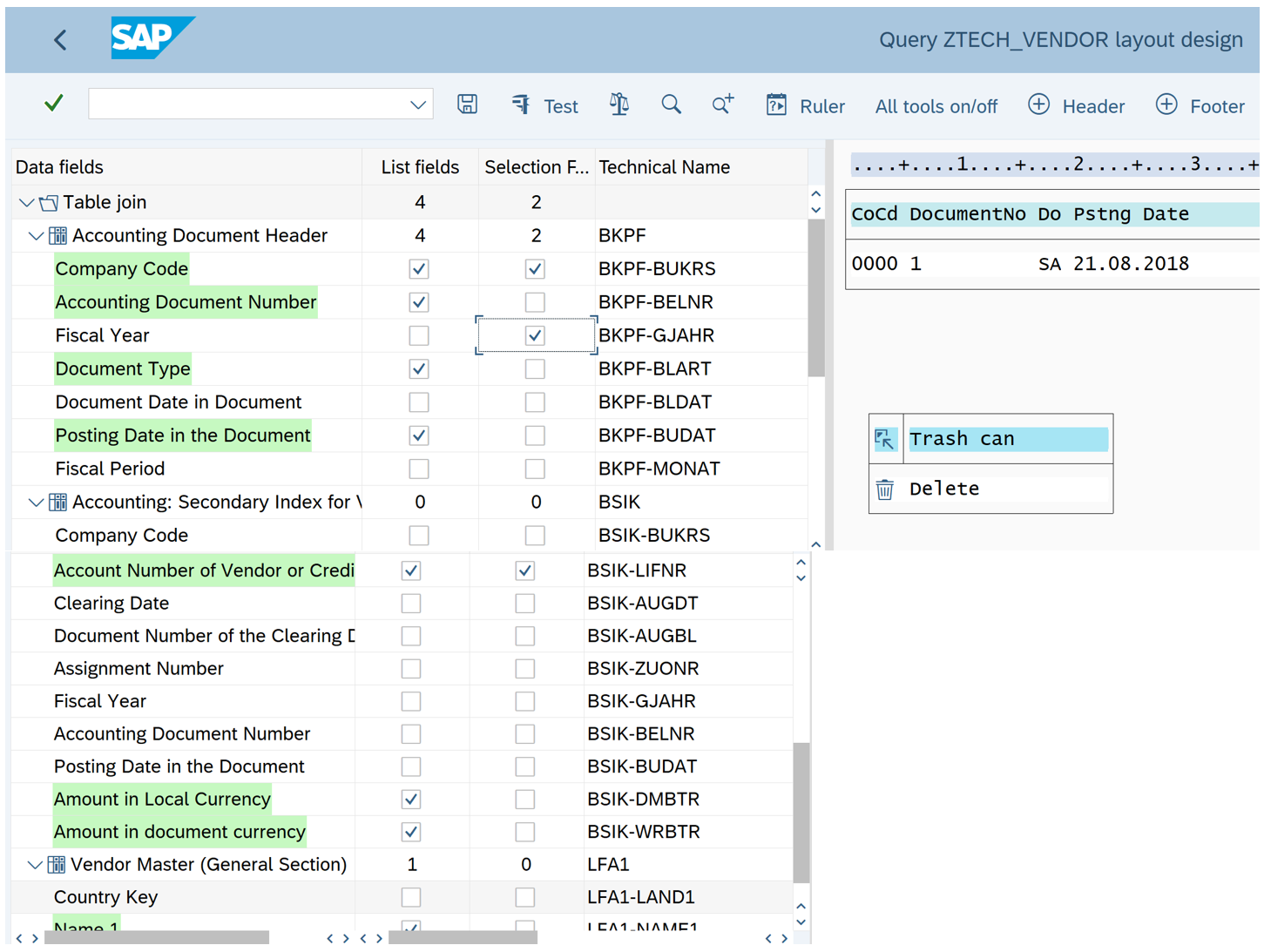The image size is (1264, 952).
Task: Uncheck Company Code selection field for BKPF-BUKRS
Action: (x=535, y=269)
